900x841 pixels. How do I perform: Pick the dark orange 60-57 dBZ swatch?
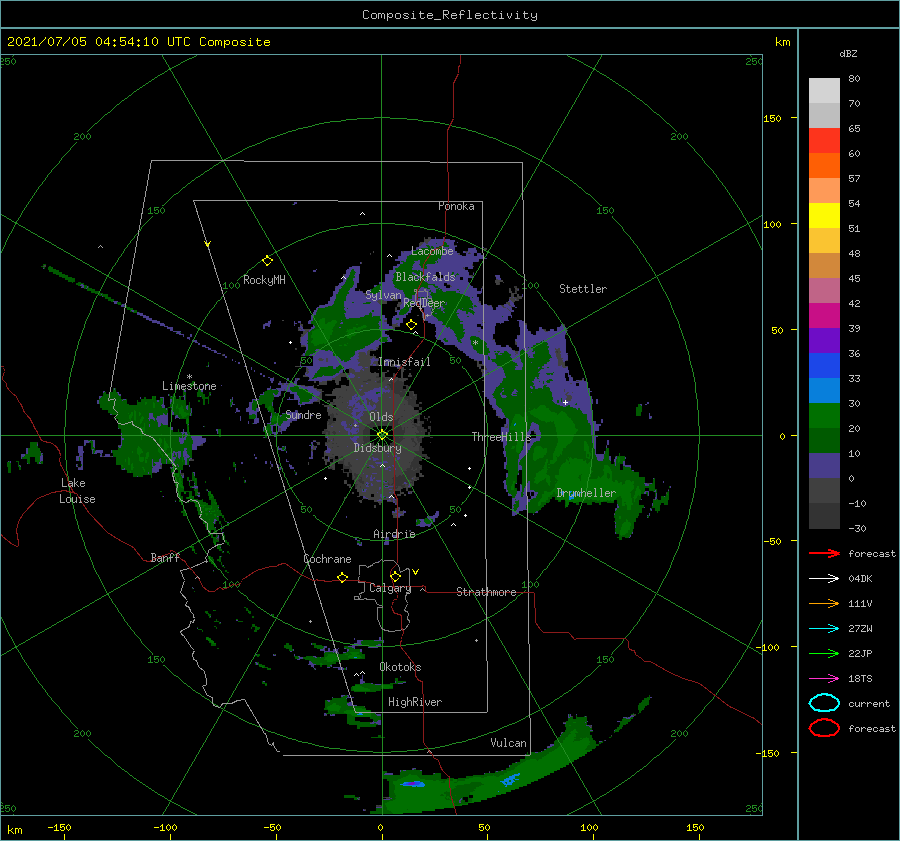pyautogui.click(x=824, y=166)
